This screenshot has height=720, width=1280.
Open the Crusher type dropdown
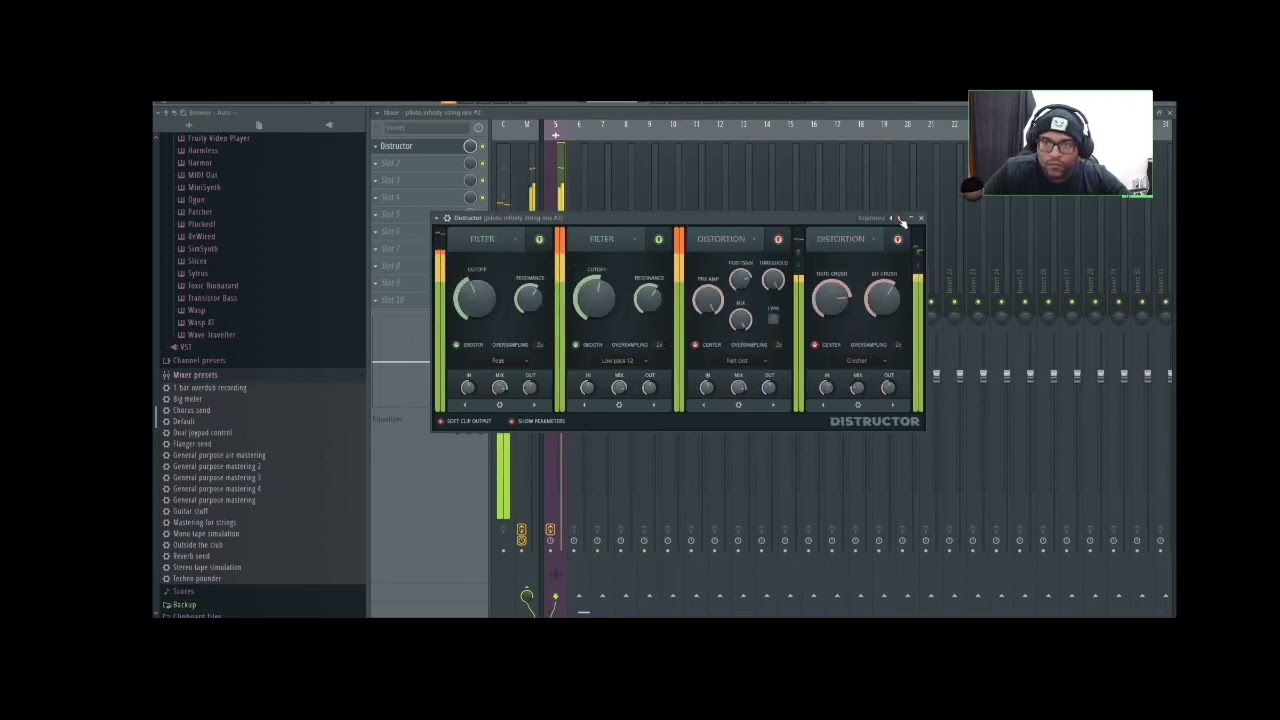coord(860,361)
